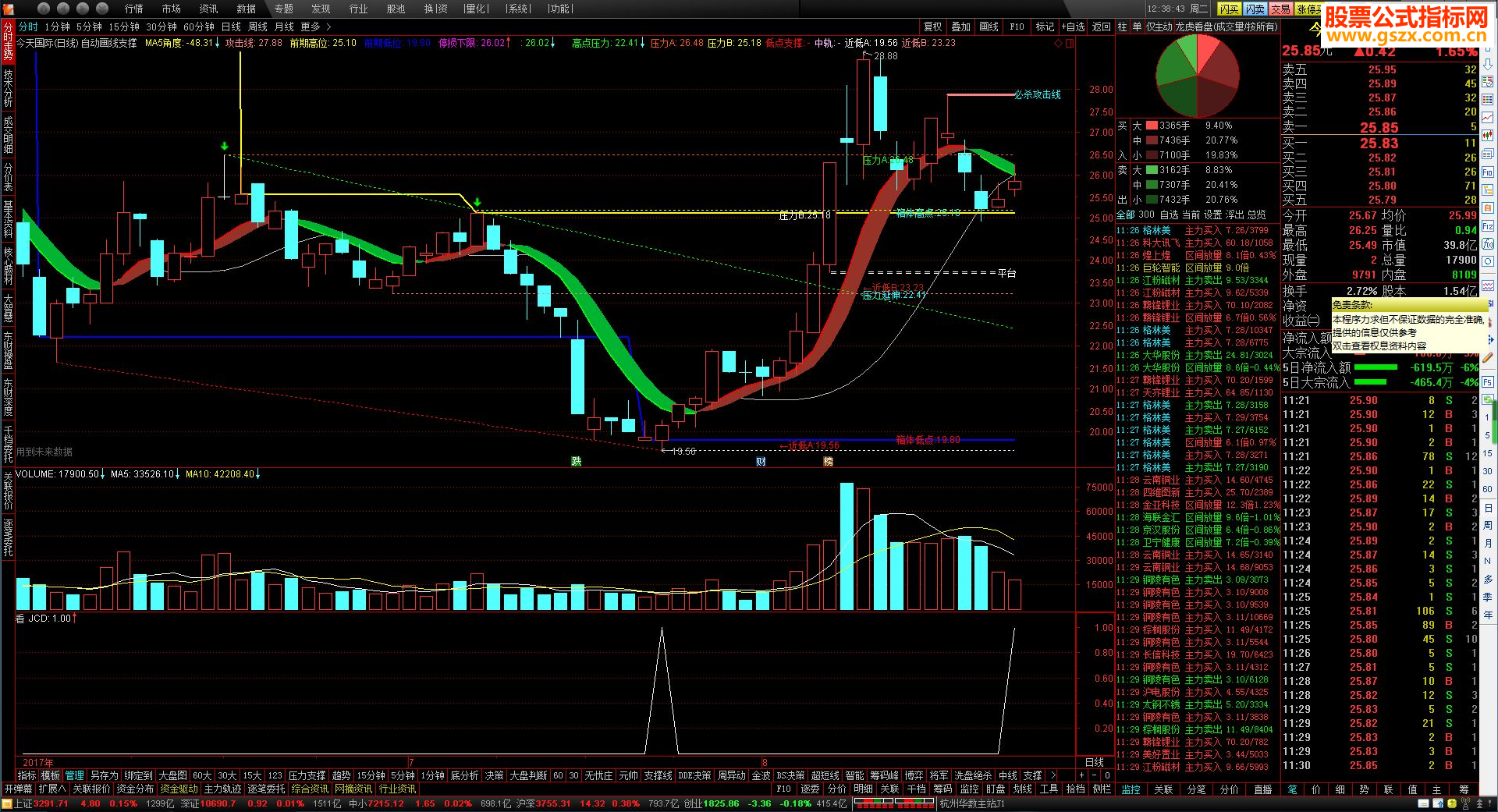Toggle 复权 price adjustment
This screenshot has width=1498, height=812.
(x=933, y=27)
